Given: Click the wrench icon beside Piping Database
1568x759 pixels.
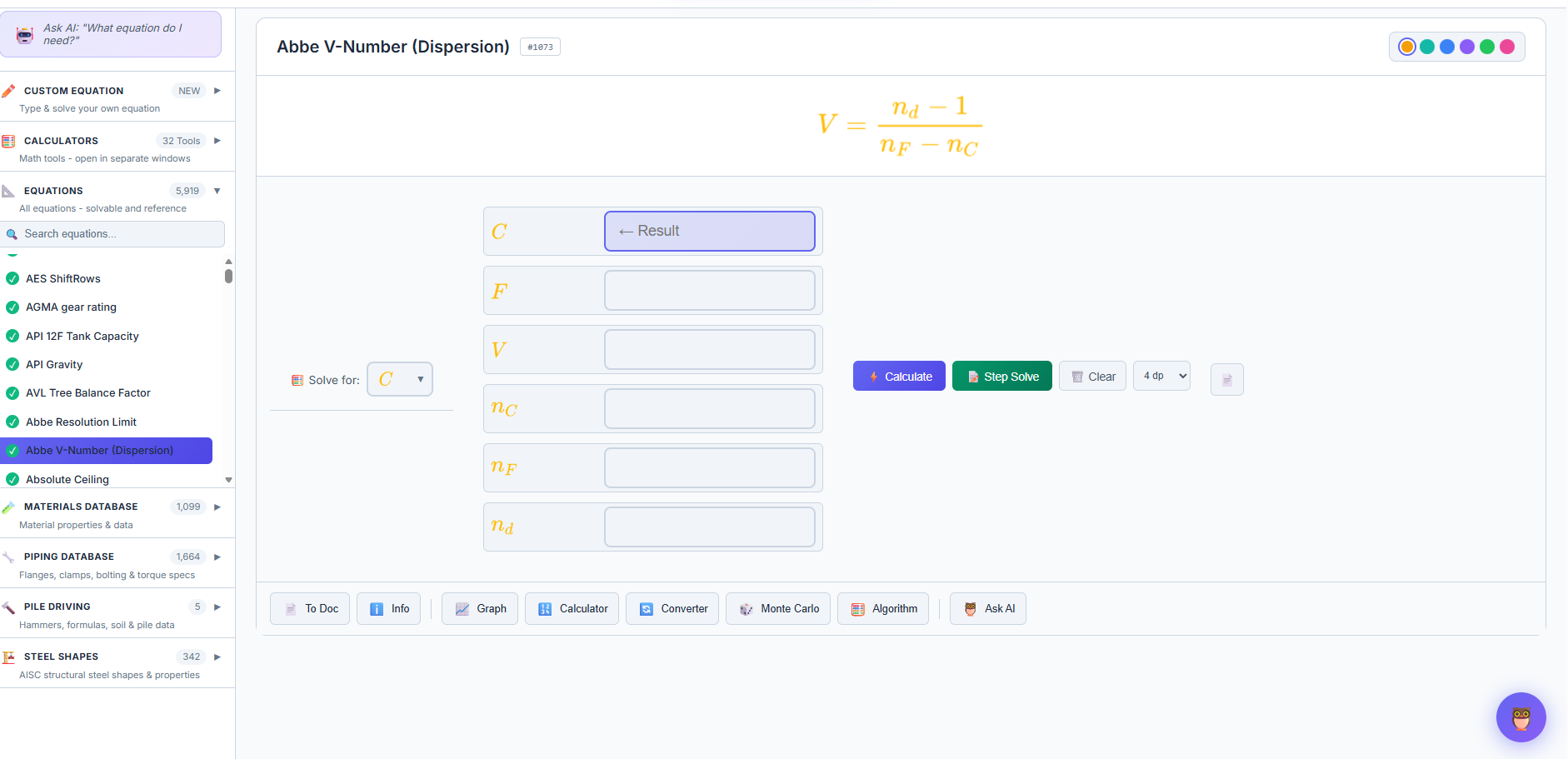Looking at the screenshot, I should 8,557.
